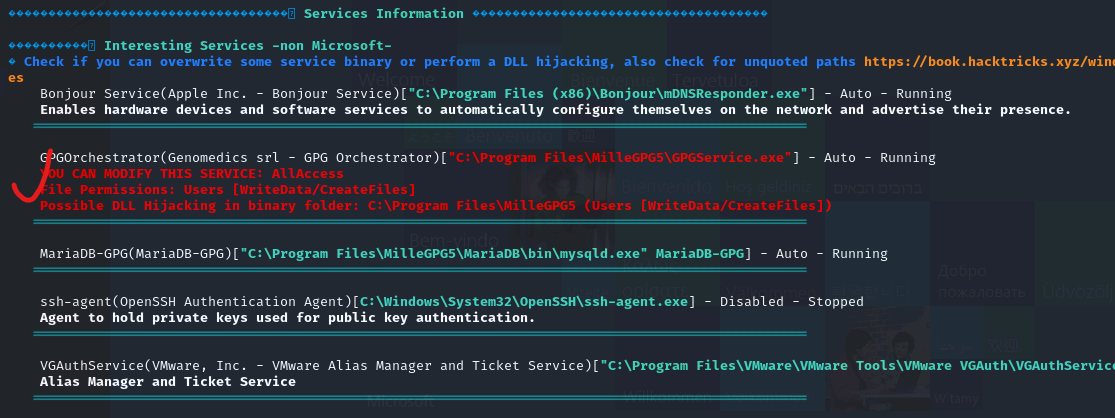Click 'Auto - Running' status of MariaDB-GPG
This screenshot has height=418, width=1115.
[831, 254]
